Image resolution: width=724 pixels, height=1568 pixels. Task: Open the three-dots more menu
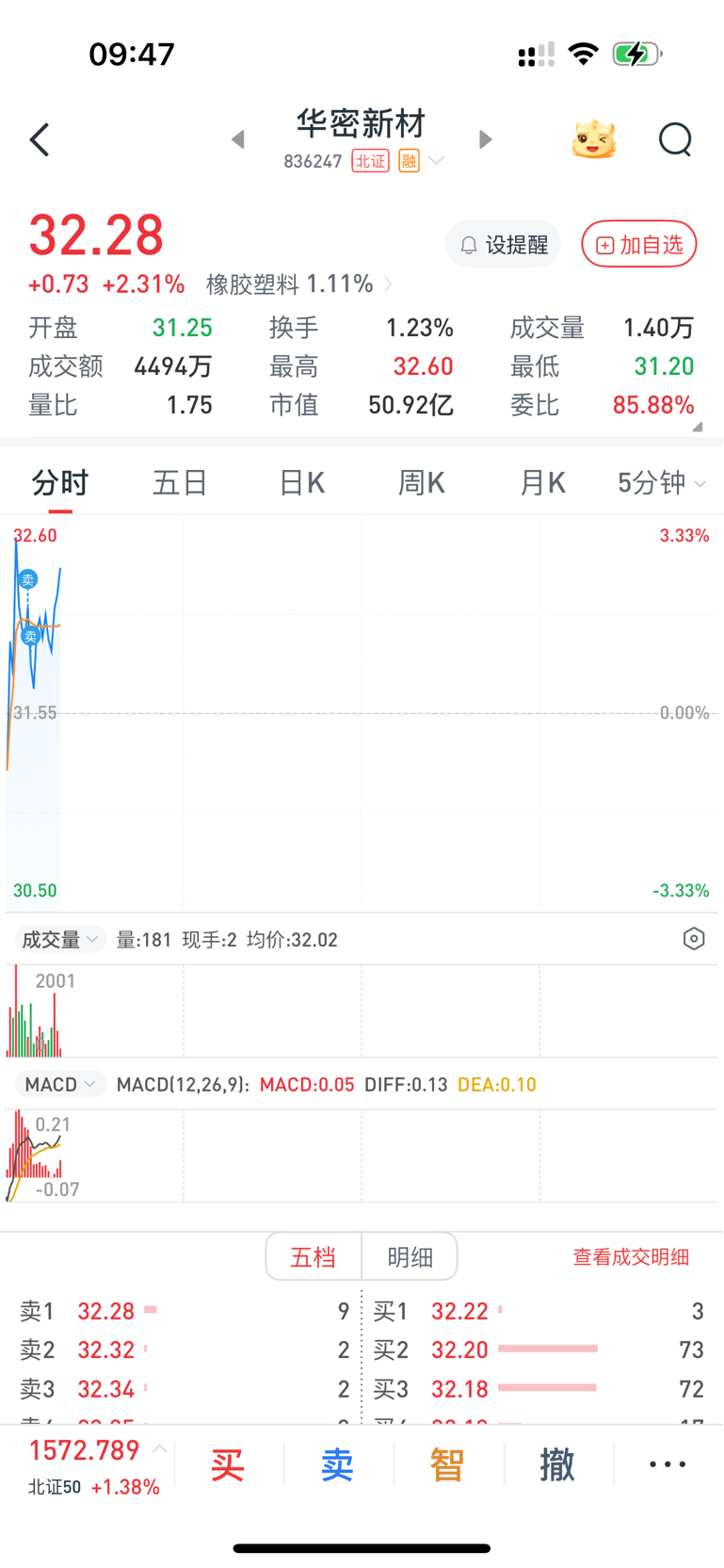[668, 1464]
